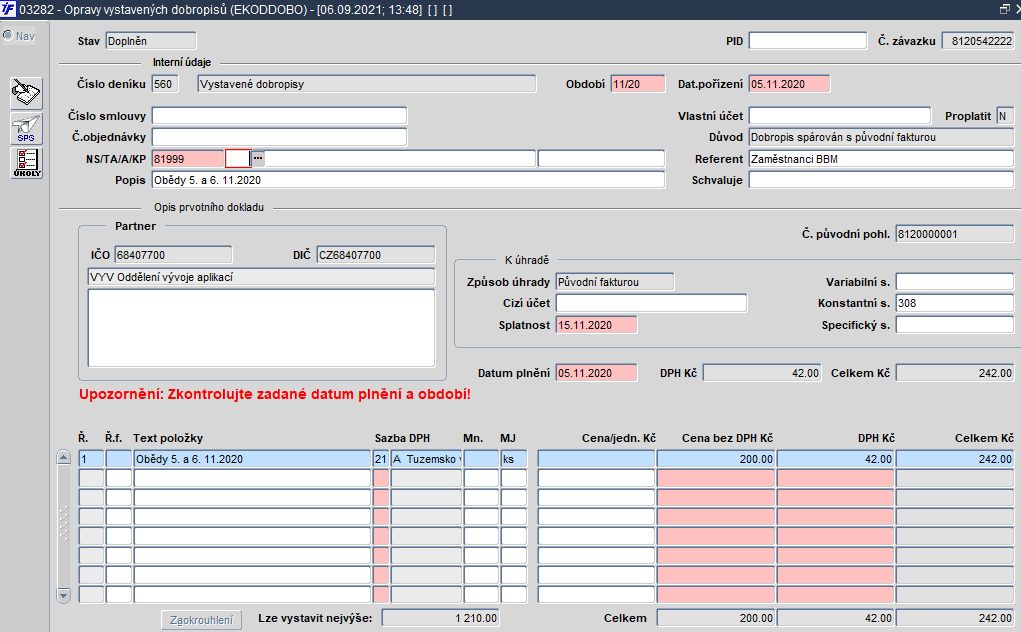Open the NS/TA/A/KP lookup ellipsis button

tap(258, 158)
